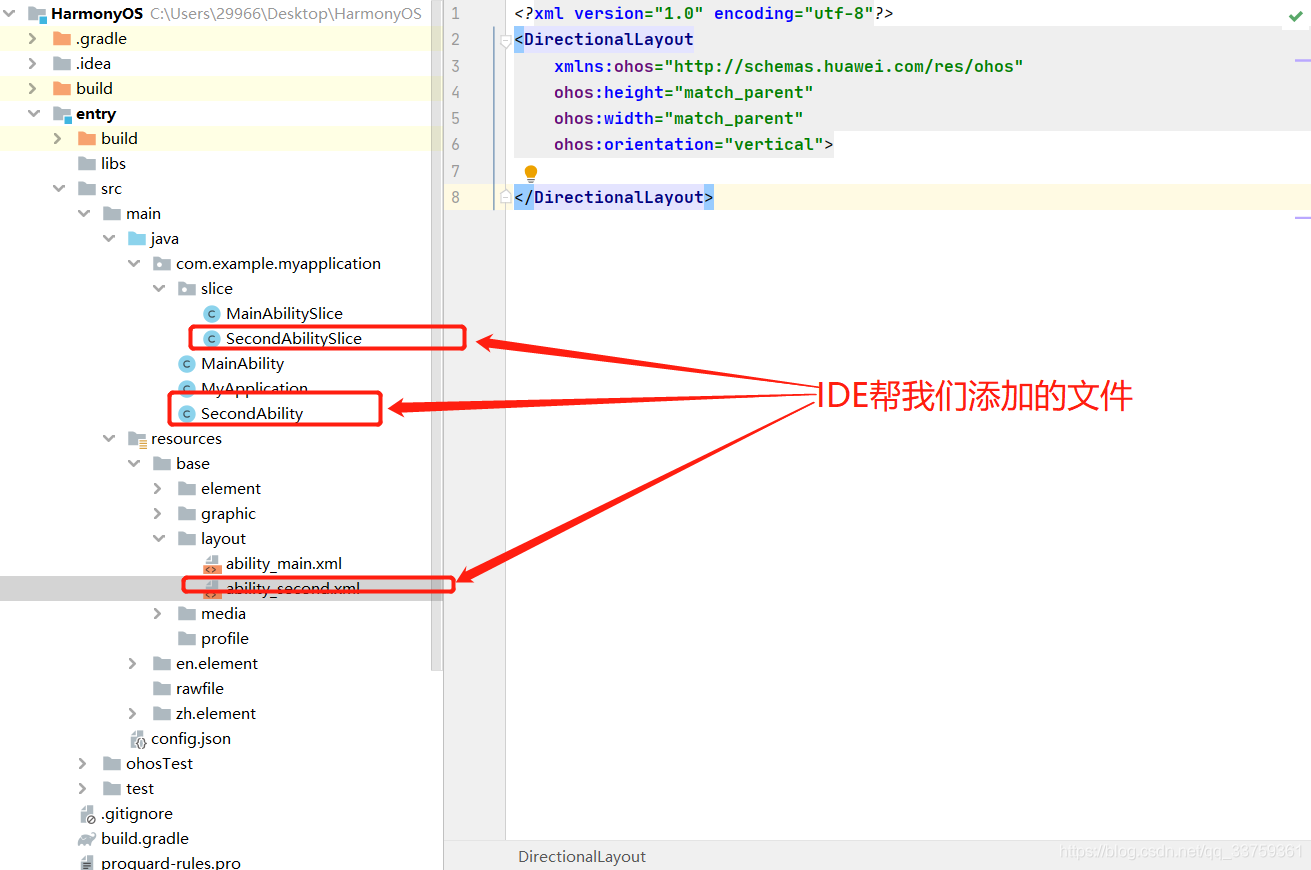Screen dimensions: 1311x870
Task: Select ability_second.xml layout file
Action: tap(293, 588)
